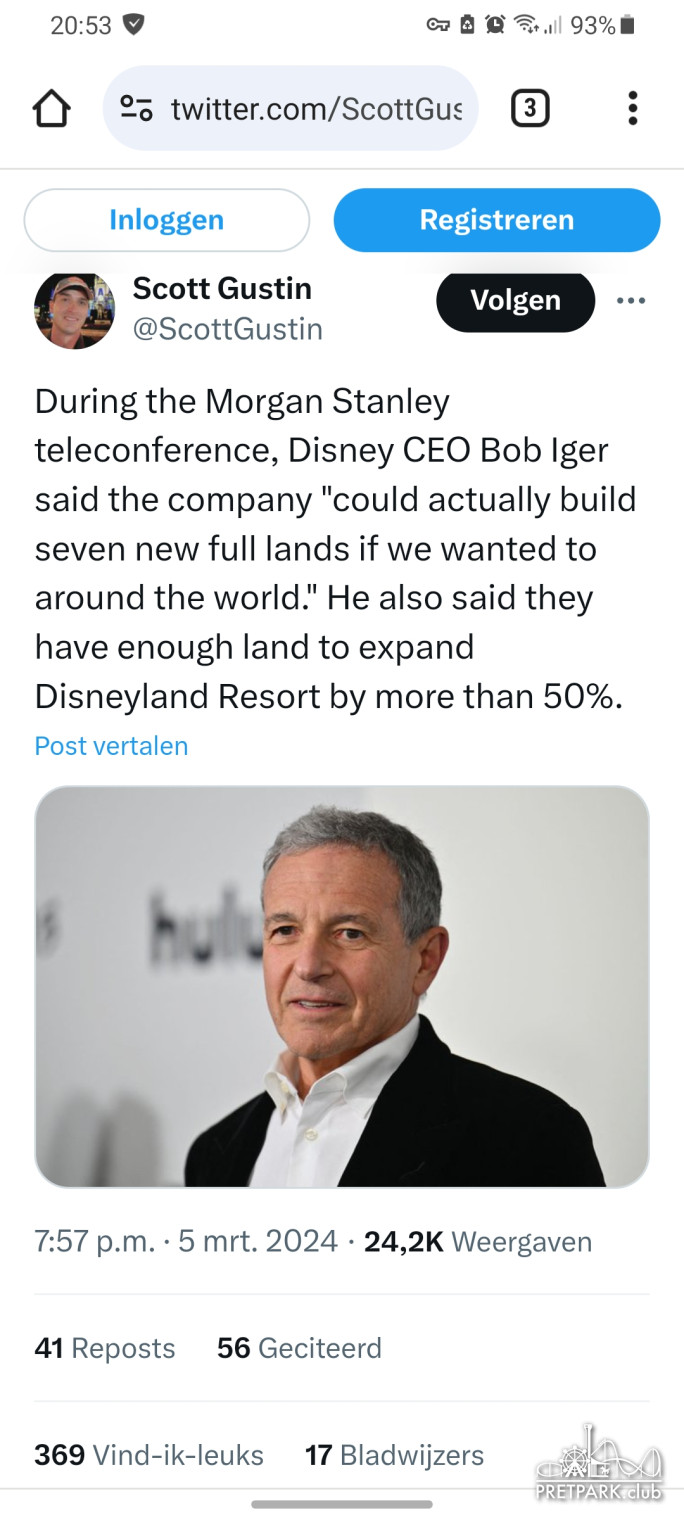This screenshot has height=1520, width=684.
Task: Tap the battery icon in status bar
Action: click(627, 25)
